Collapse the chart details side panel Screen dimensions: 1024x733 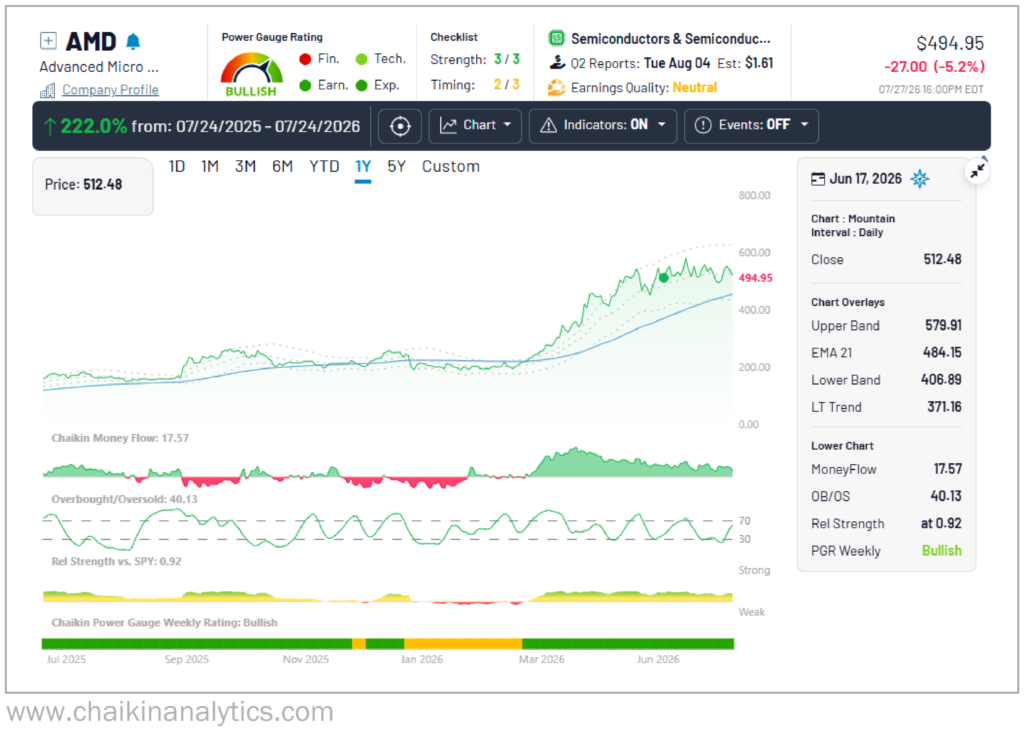coord(978,171)
